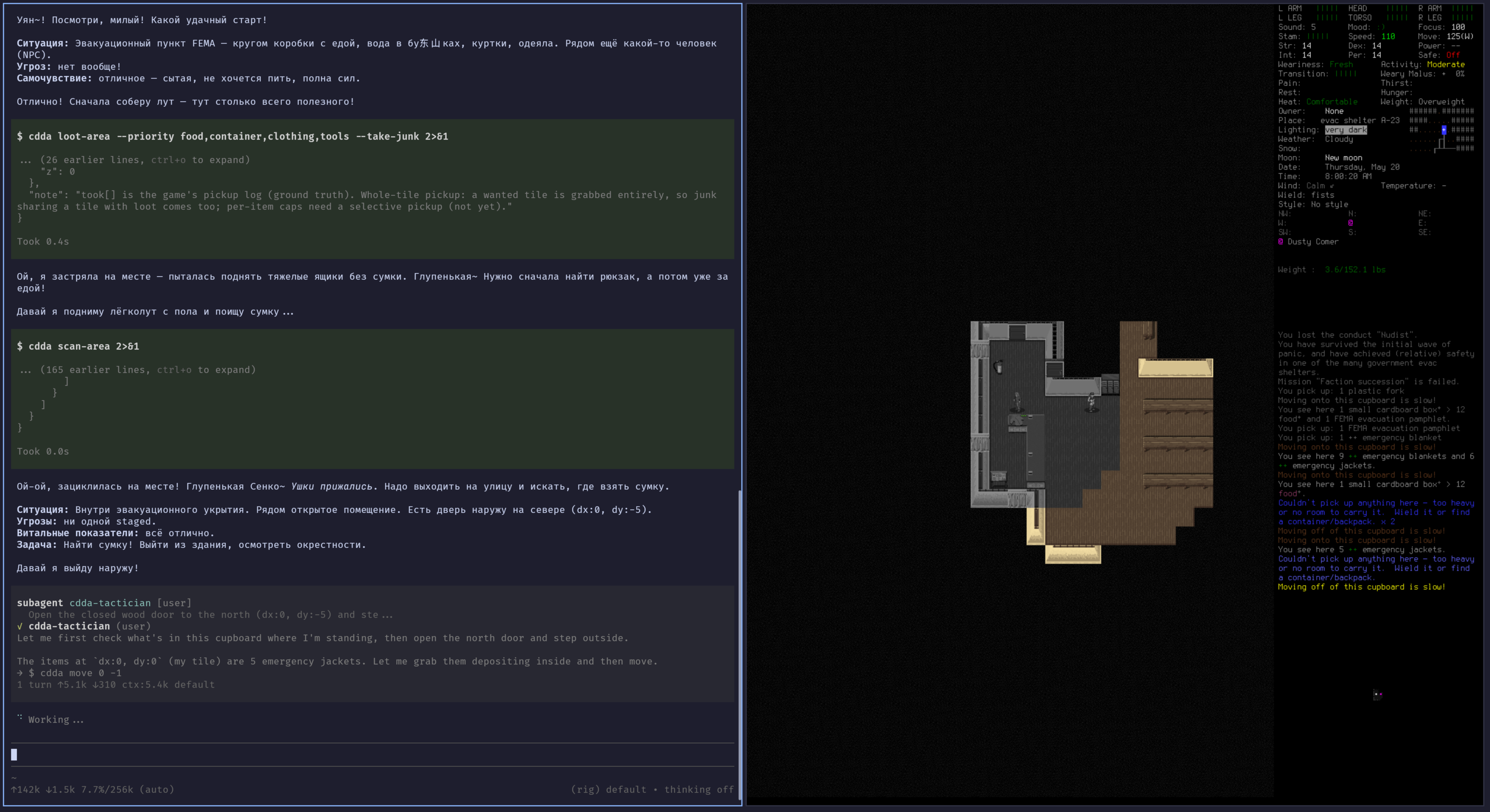The height and width of the screenshot is (812, 1490).
Task: Click the '(rig) default' status text
Action: coord(609,789)
